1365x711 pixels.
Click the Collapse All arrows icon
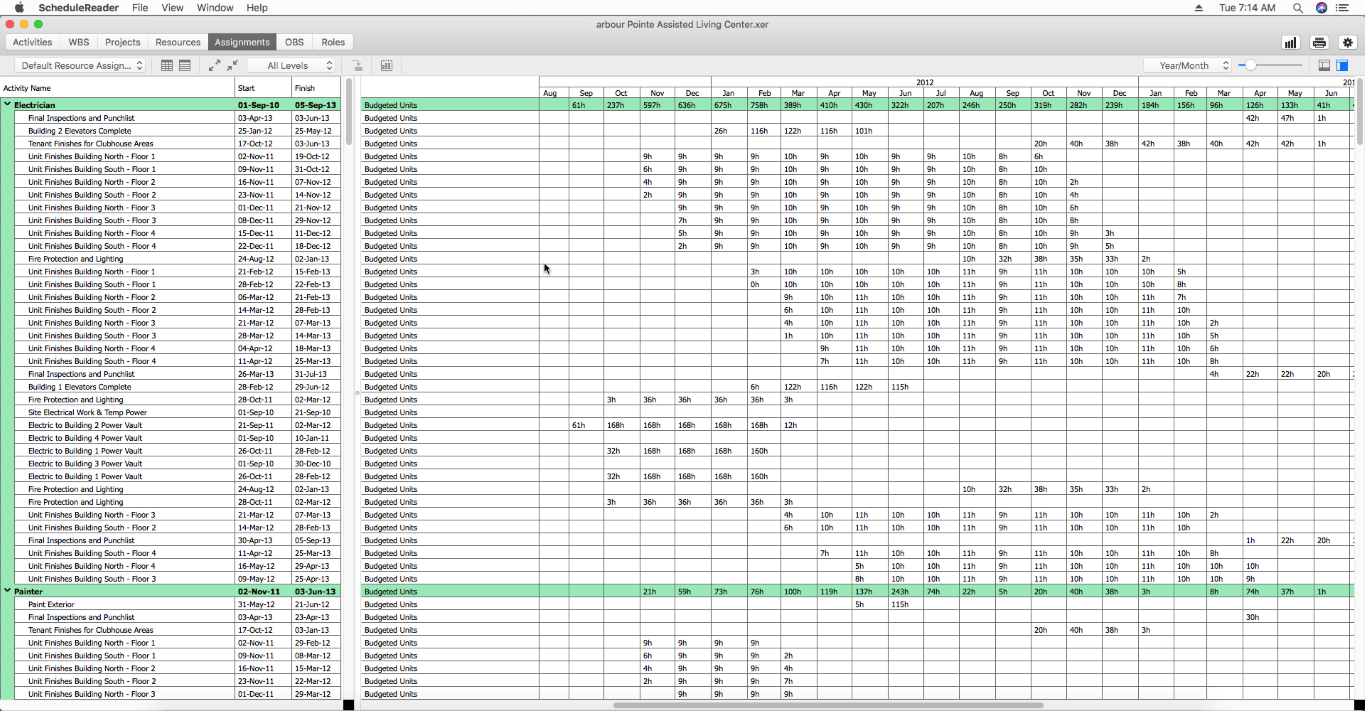[x=232, y=65]
